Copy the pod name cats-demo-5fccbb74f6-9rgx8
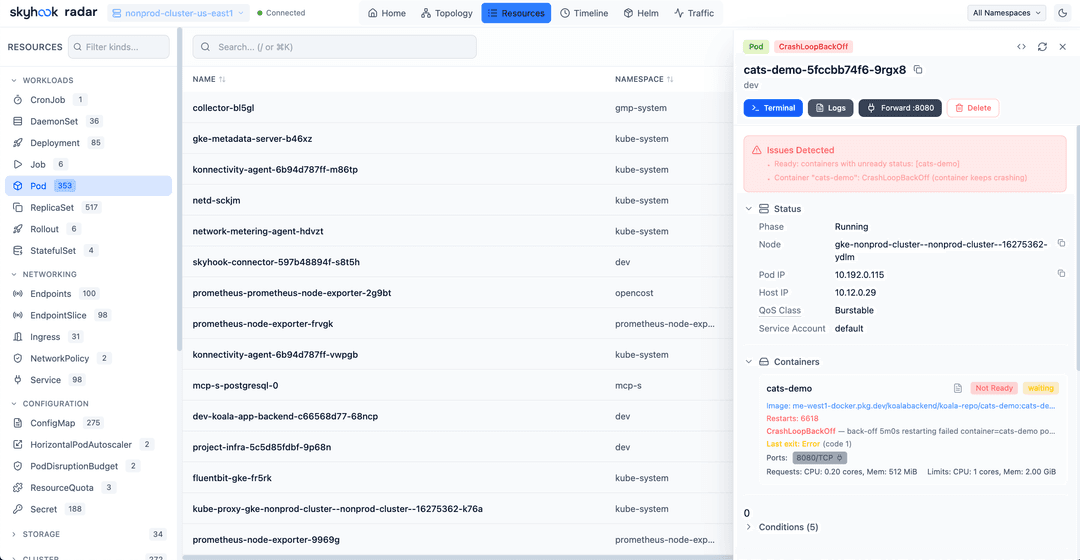This screenshot has height=560, width=1080. pos(917,70)
